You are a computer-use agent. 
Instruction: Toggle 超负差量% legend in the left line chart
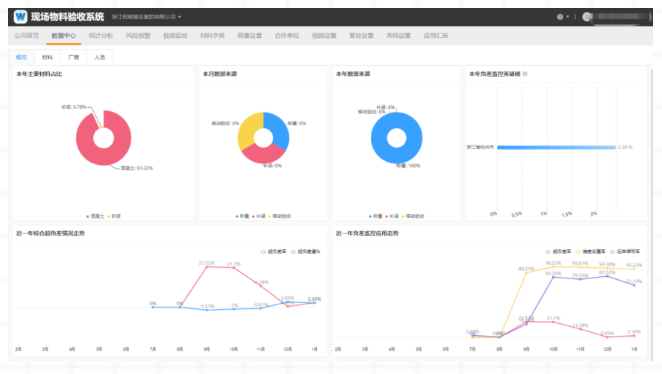[306, 252]
